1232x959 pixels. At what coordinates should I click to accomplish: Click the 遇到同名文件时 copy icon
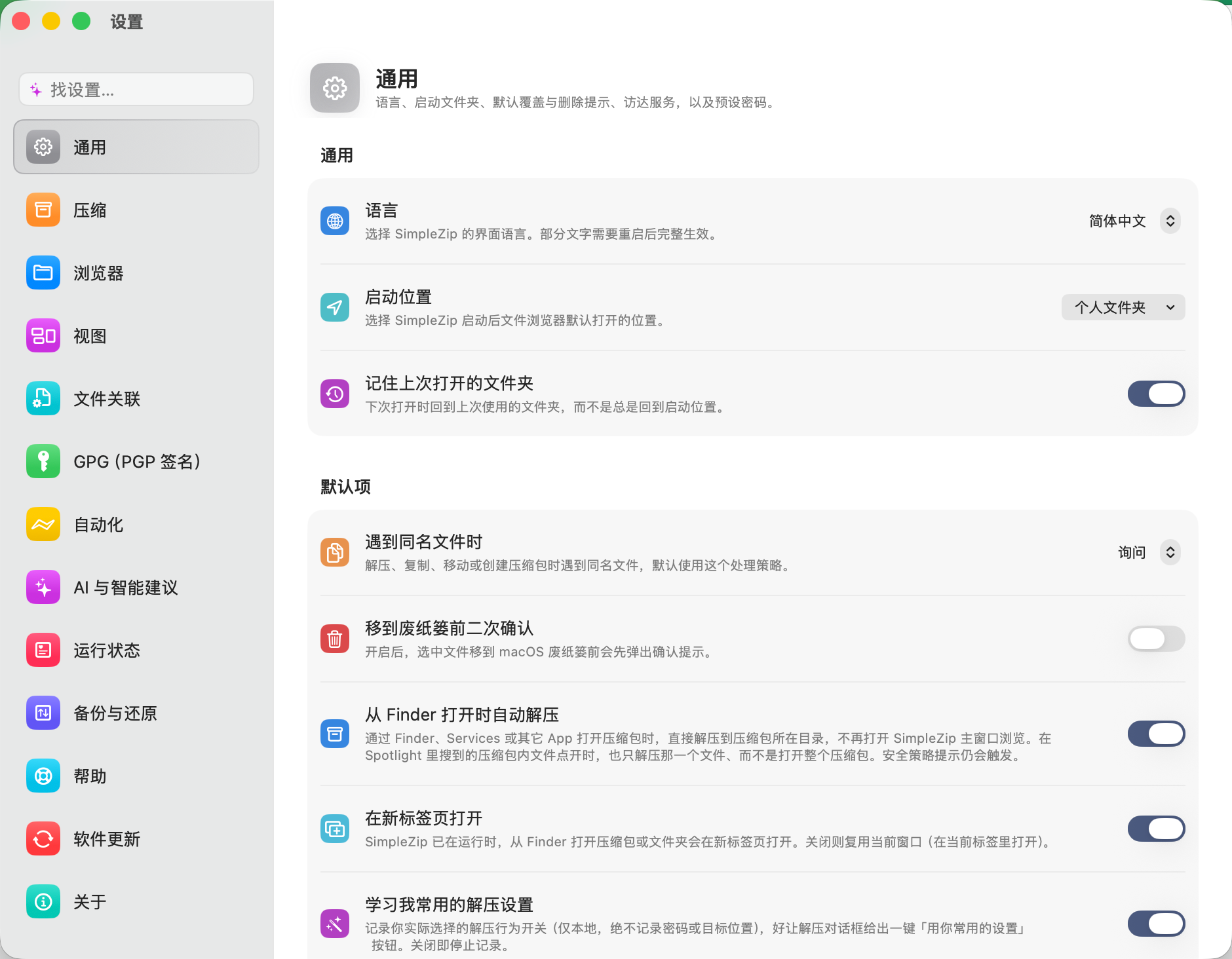[x=335, y=552]
